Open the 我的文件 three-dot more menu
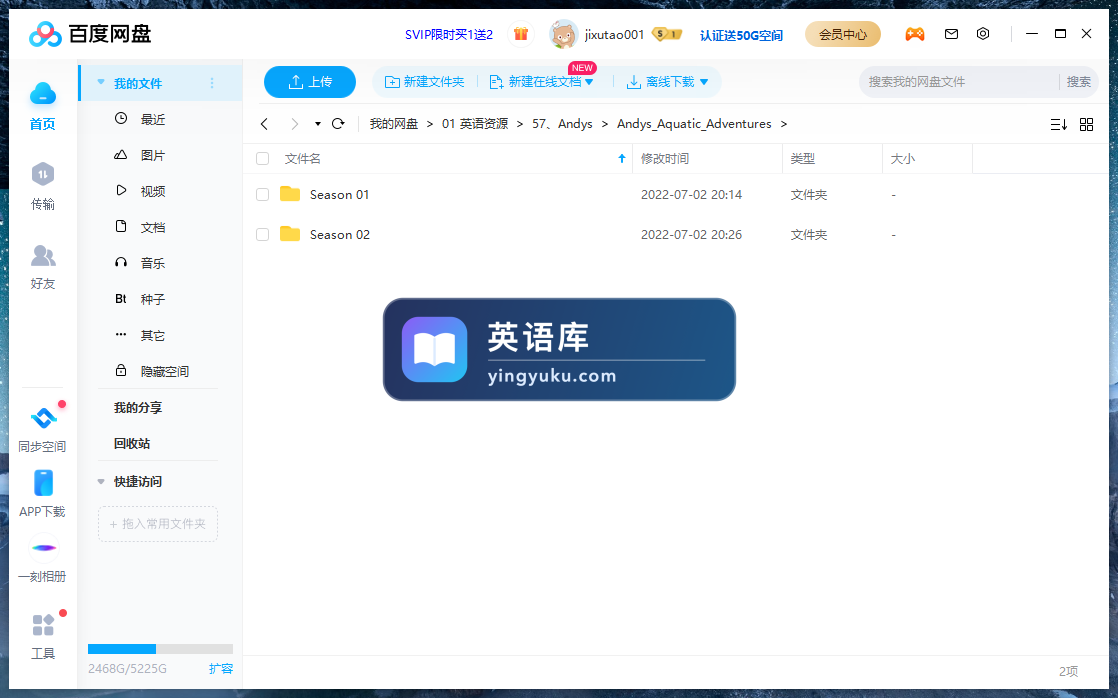1118x698 pixels. tap(212, 83)
